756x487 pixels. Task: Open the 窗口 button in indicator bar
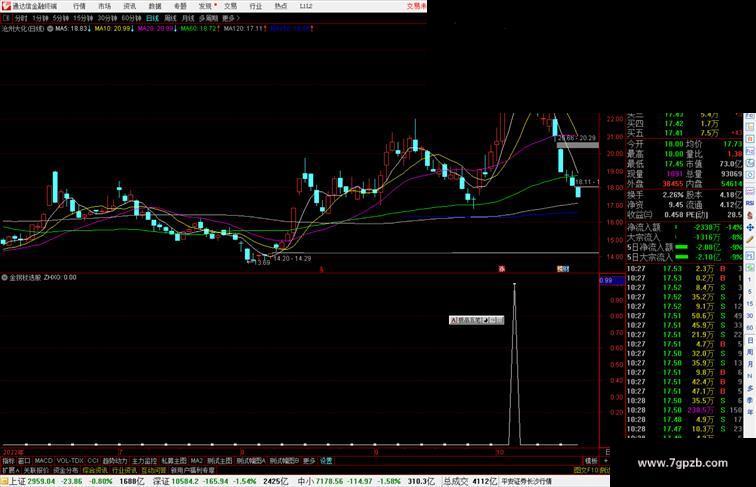click(24, 461)
